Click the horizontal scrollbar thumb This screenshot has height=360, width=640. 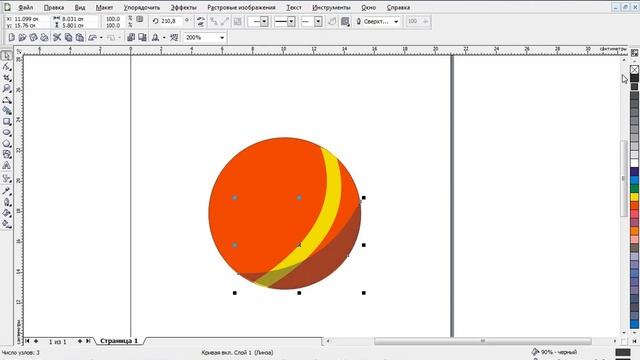click(482, 341)
